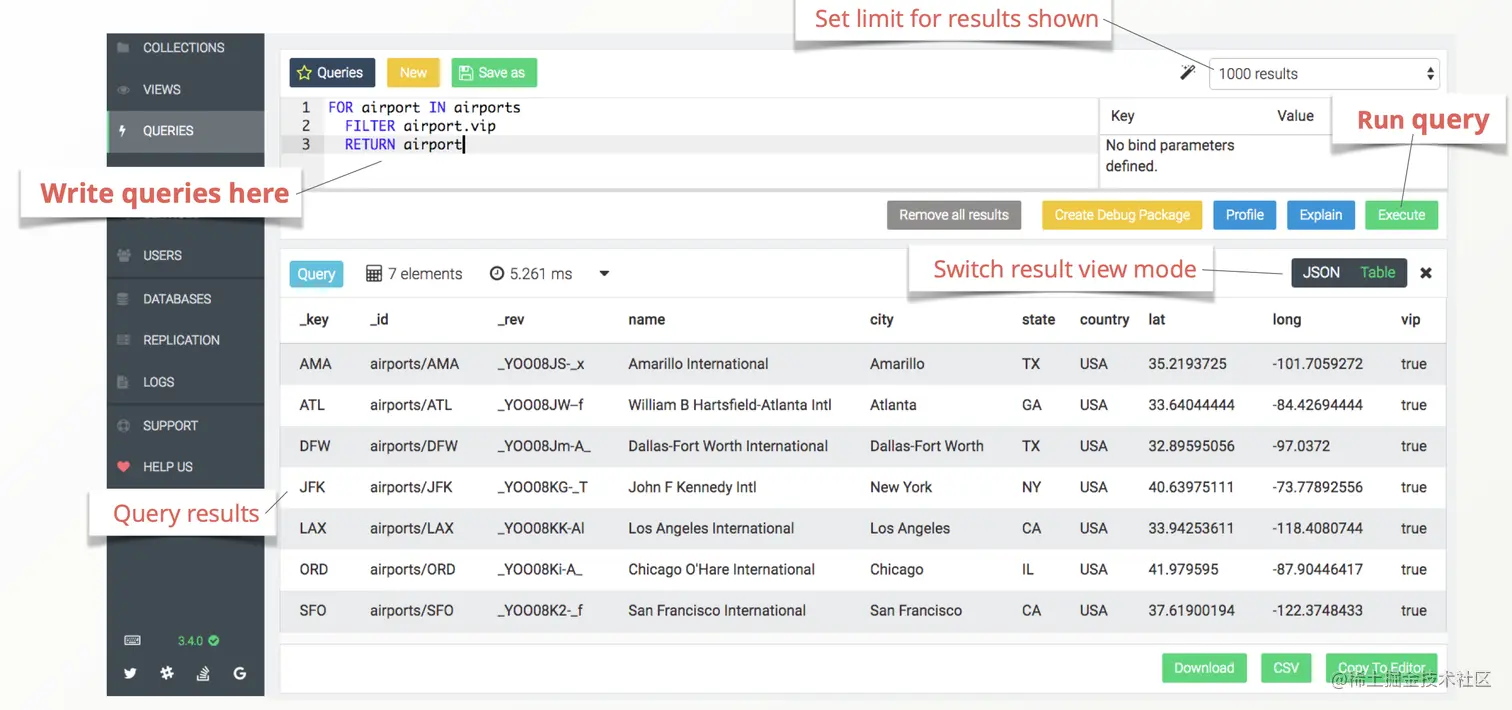Viewport: 1512px width, 710px height.
Task: Click Copy To Editor
Action: [1381, 668]
